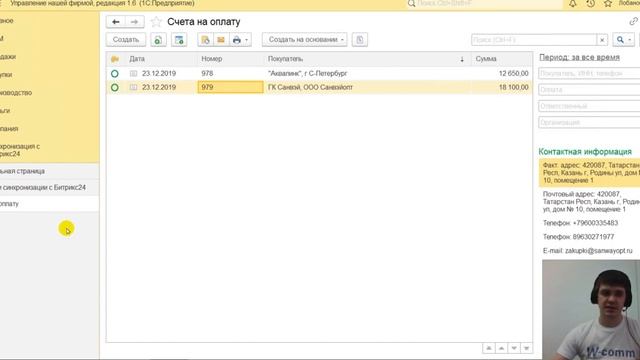Copy link with chain icon at top right

[x=633, y=21]
